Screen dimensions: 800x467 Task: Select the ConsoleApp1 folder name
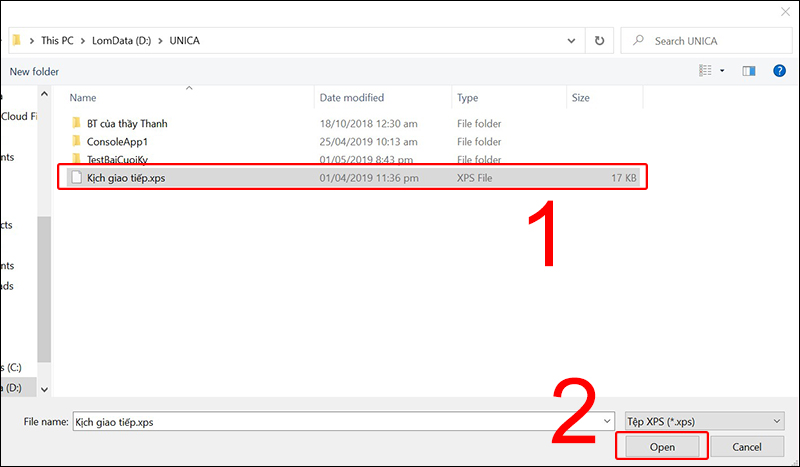point(117,141)
